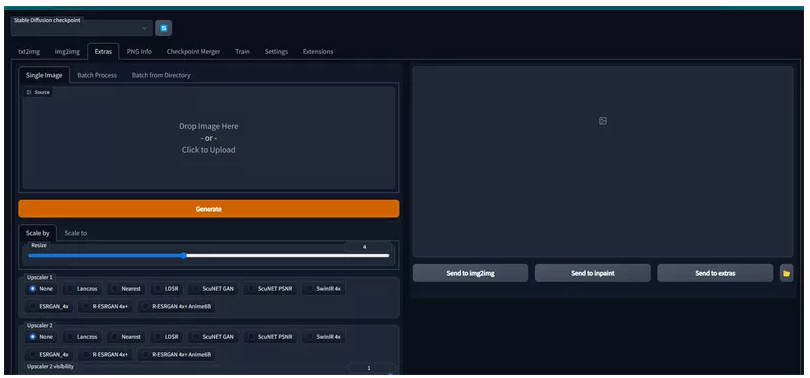Click the Resize slider track
Screen dimensions: 810x378
[209, 256]
